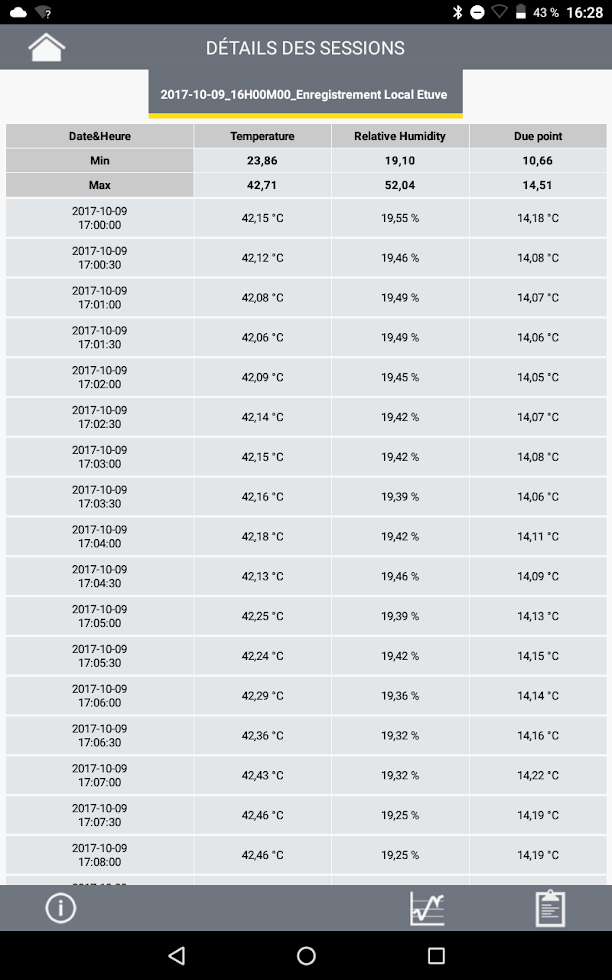The image size is (612, 980).
Task: Go to the home screen icon
Action: 46,48
